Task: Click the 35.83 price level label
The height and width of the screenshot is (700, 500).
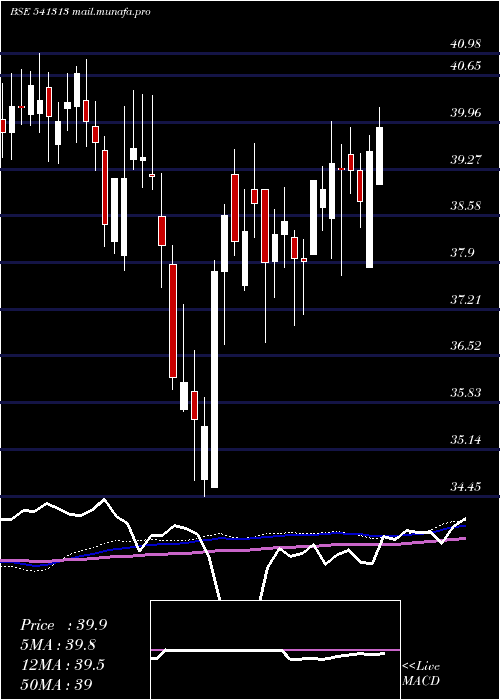Action: click(x=466, y=393)
